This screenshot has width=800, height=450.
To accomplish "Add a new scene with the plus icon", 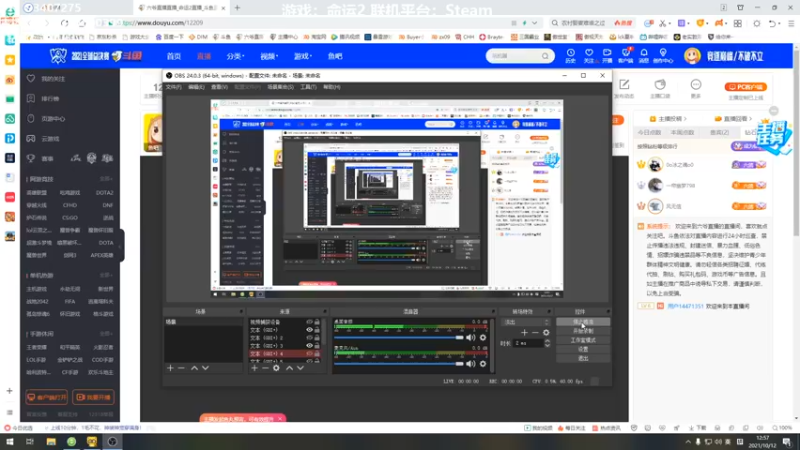I will 170,368.
